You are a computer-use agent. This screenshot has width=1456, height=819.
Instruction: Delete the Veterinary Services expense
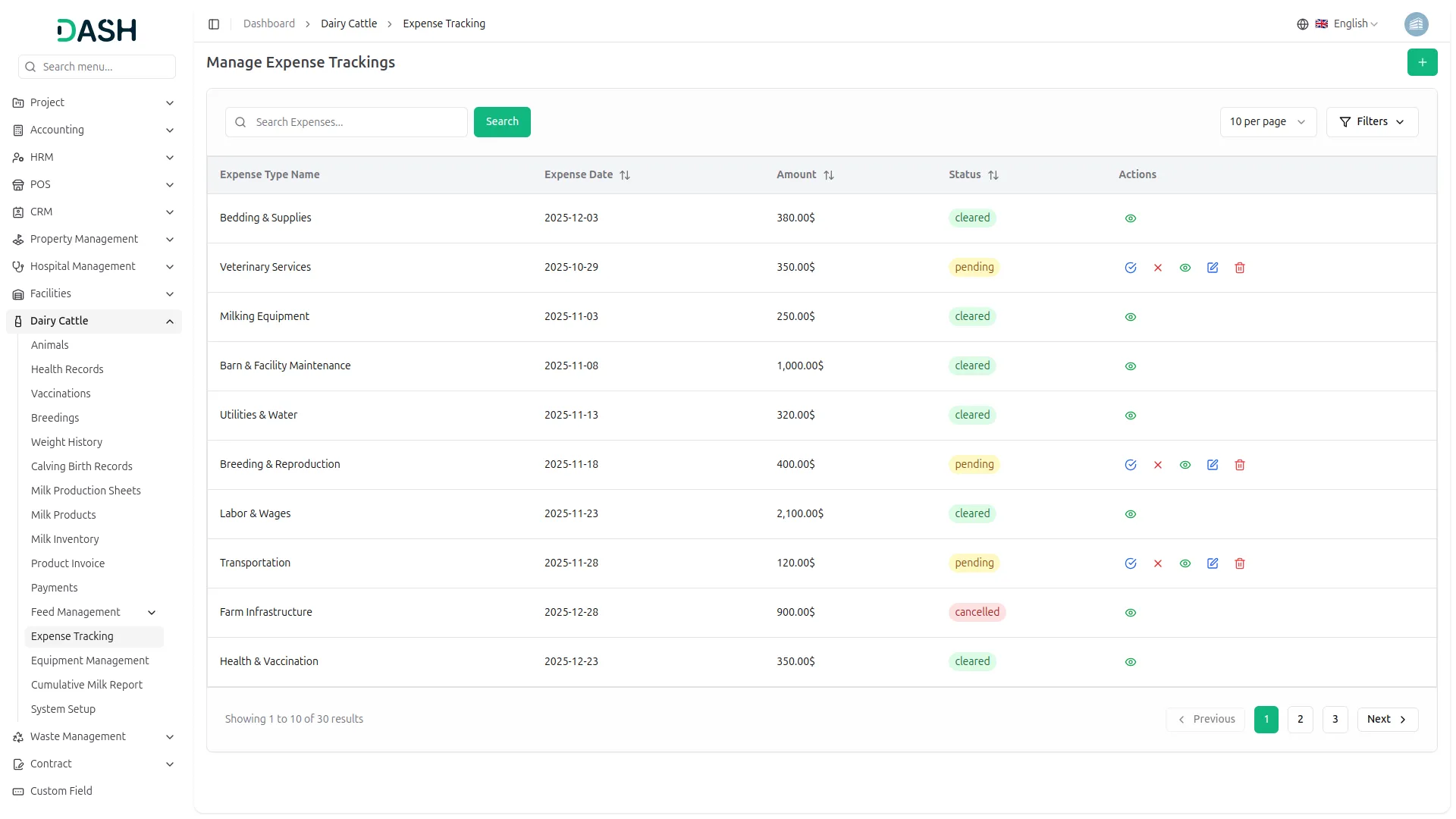pos(1239,268)
